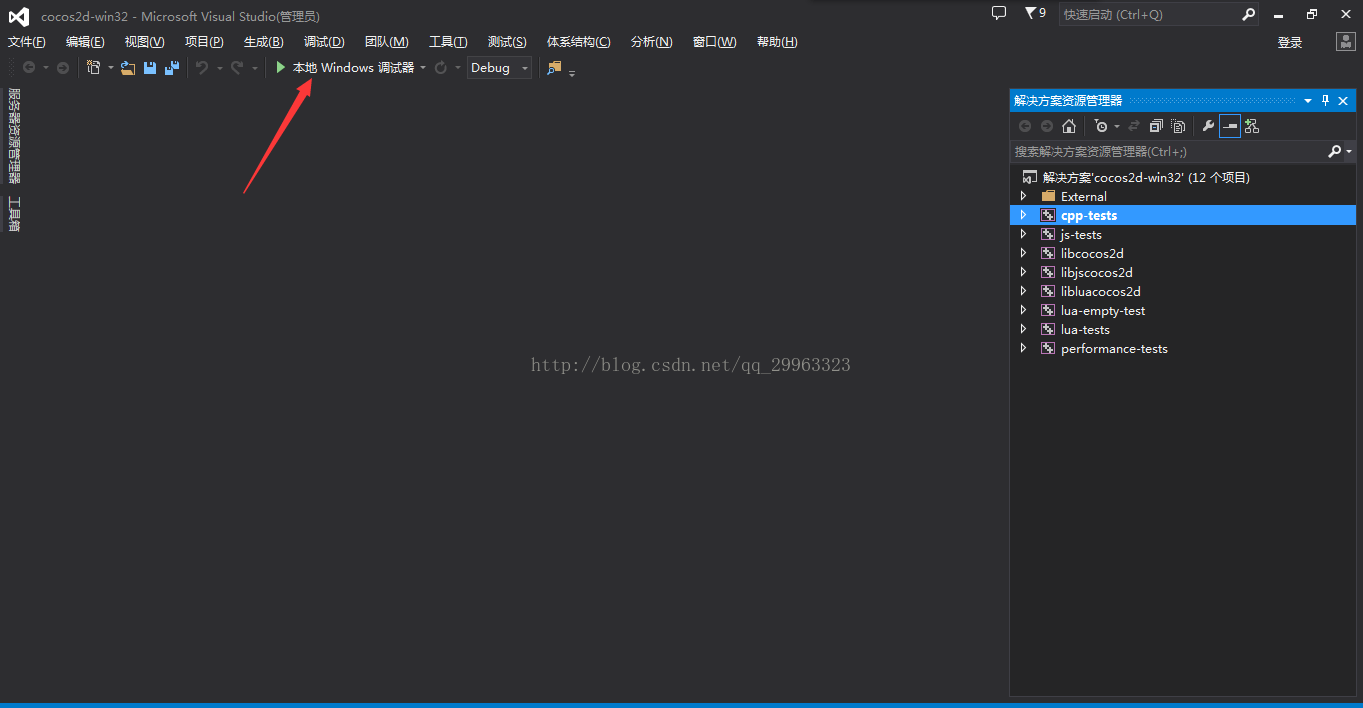Screen dimensions: 1363x708
Task: Open the 项目(P) menu
Action: point(204,42)
